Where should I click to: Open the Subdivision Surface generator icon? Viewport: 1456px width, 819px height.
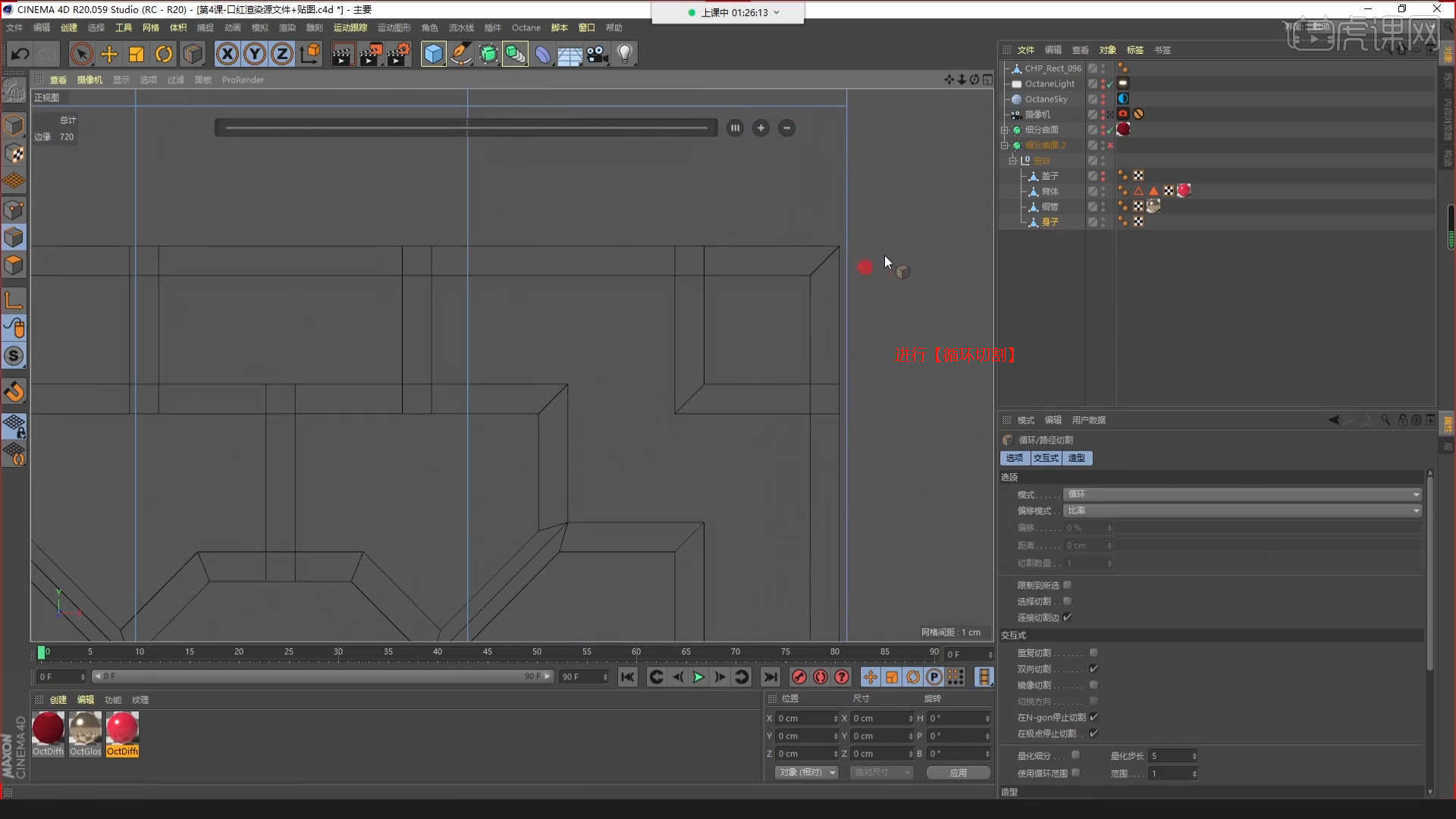(x=488, y=54)
